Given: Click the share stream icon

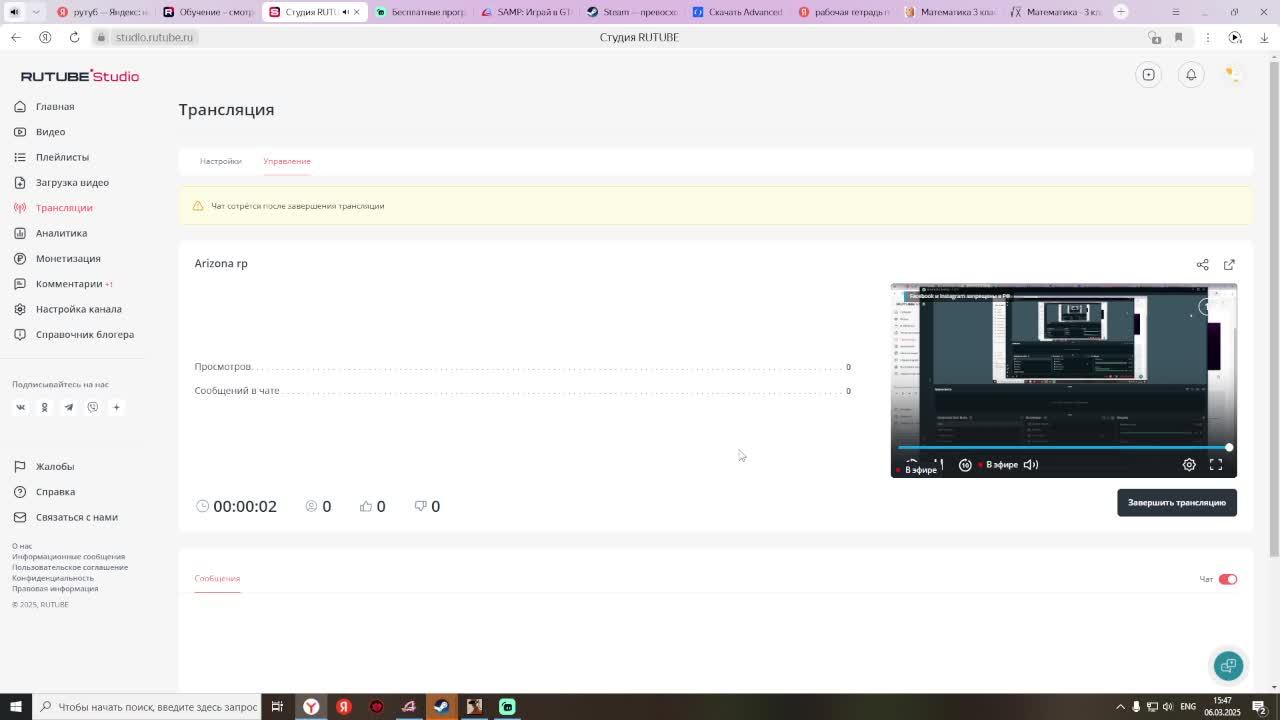Looking at the screenshot, I should click(x=1202, y=265).
